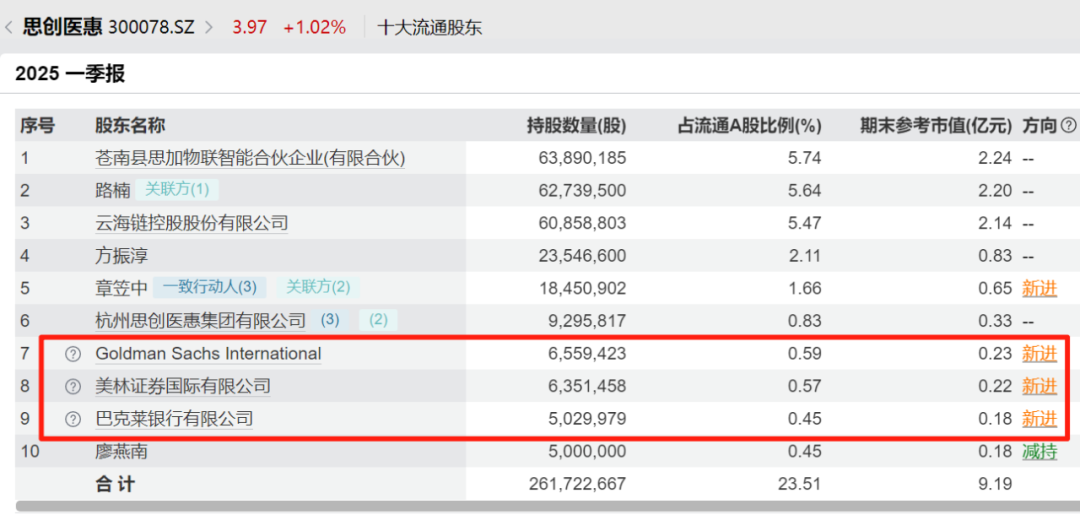Click holding value 60,858,803
1080x515 pixels.
[583, 223]
